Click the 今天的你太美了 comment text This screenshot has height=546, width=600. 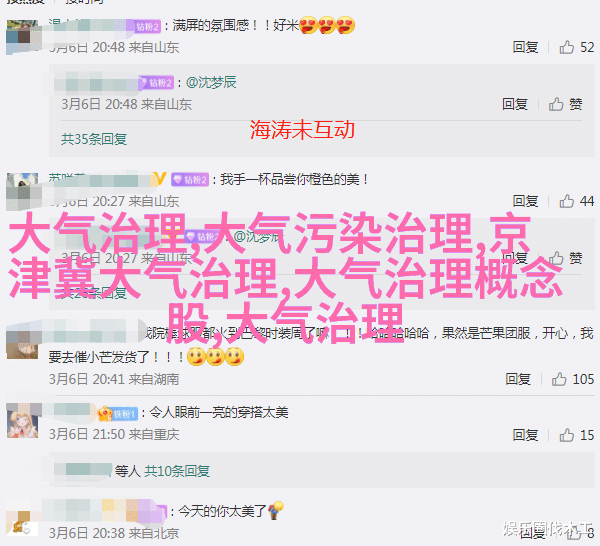(222, 511)
